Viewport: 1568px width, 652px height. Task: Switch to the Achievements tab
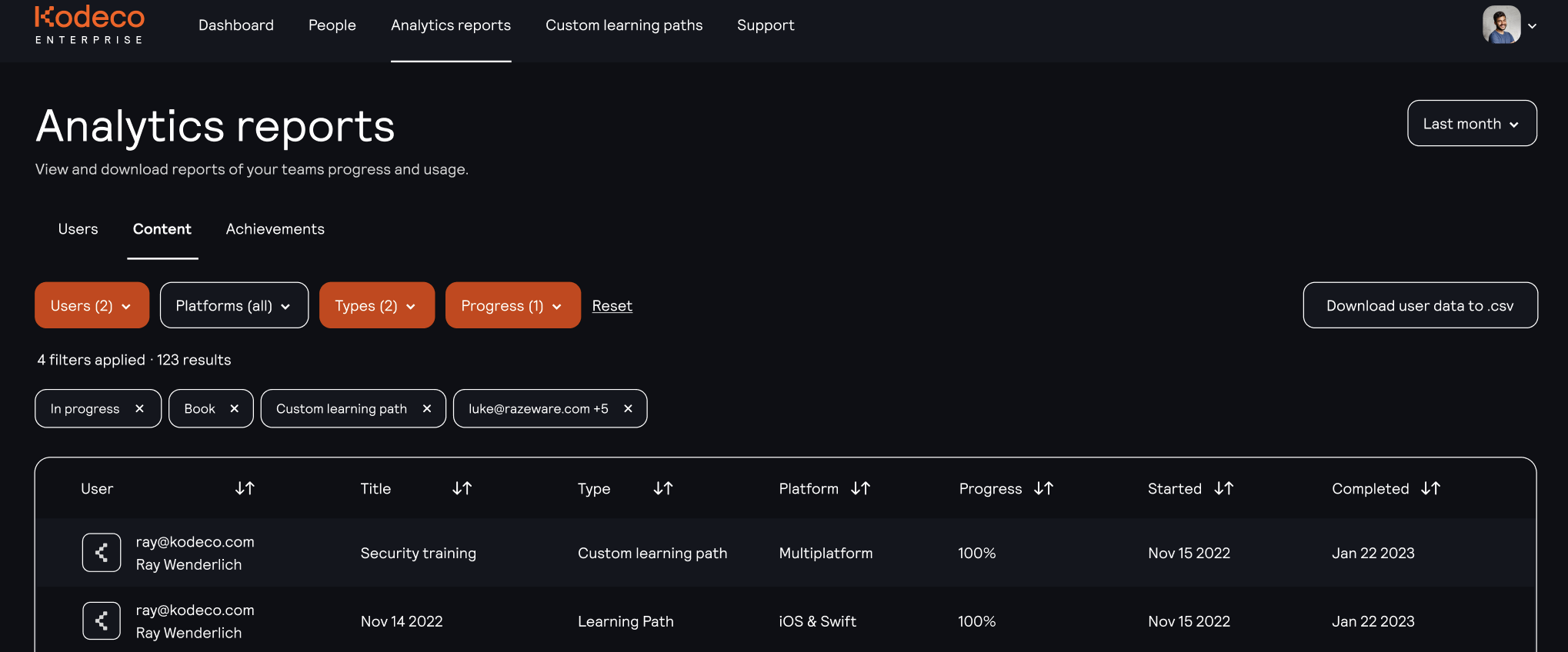275,229
